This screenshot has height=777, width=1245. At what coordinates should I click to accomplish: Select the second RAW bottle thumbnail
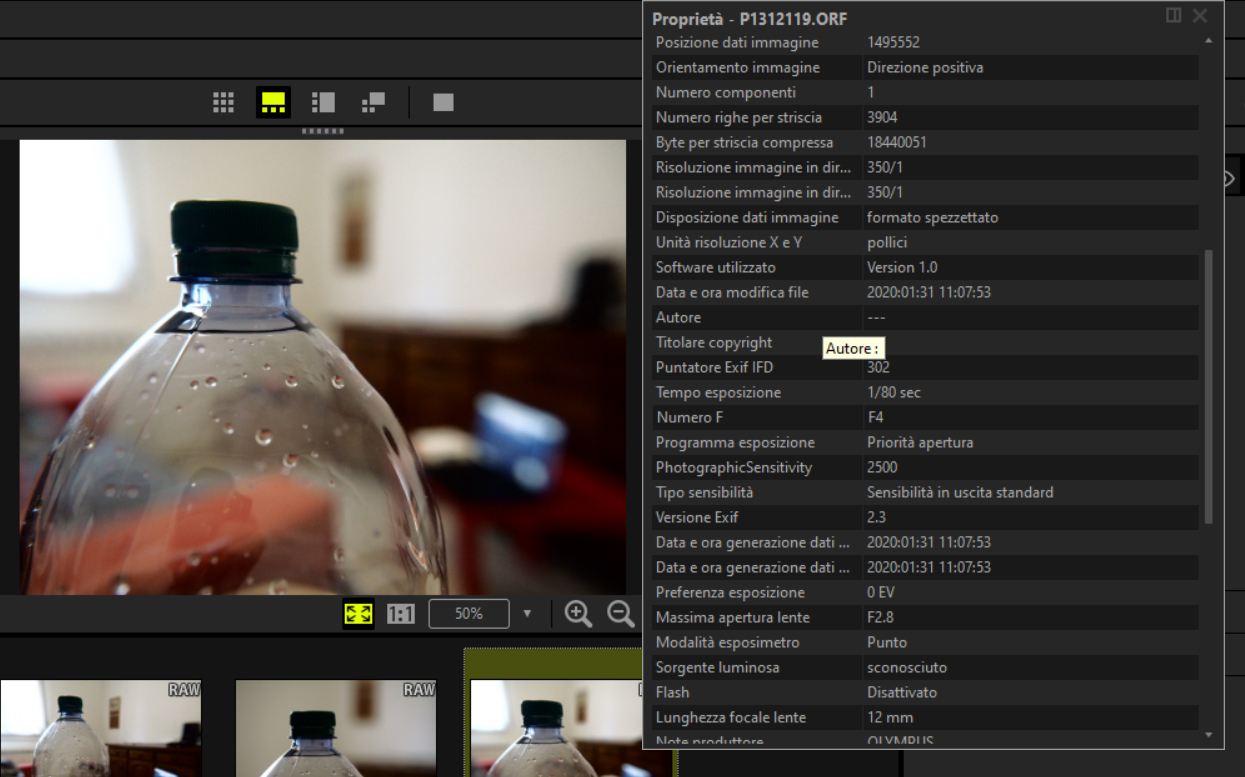coord(335,728)
